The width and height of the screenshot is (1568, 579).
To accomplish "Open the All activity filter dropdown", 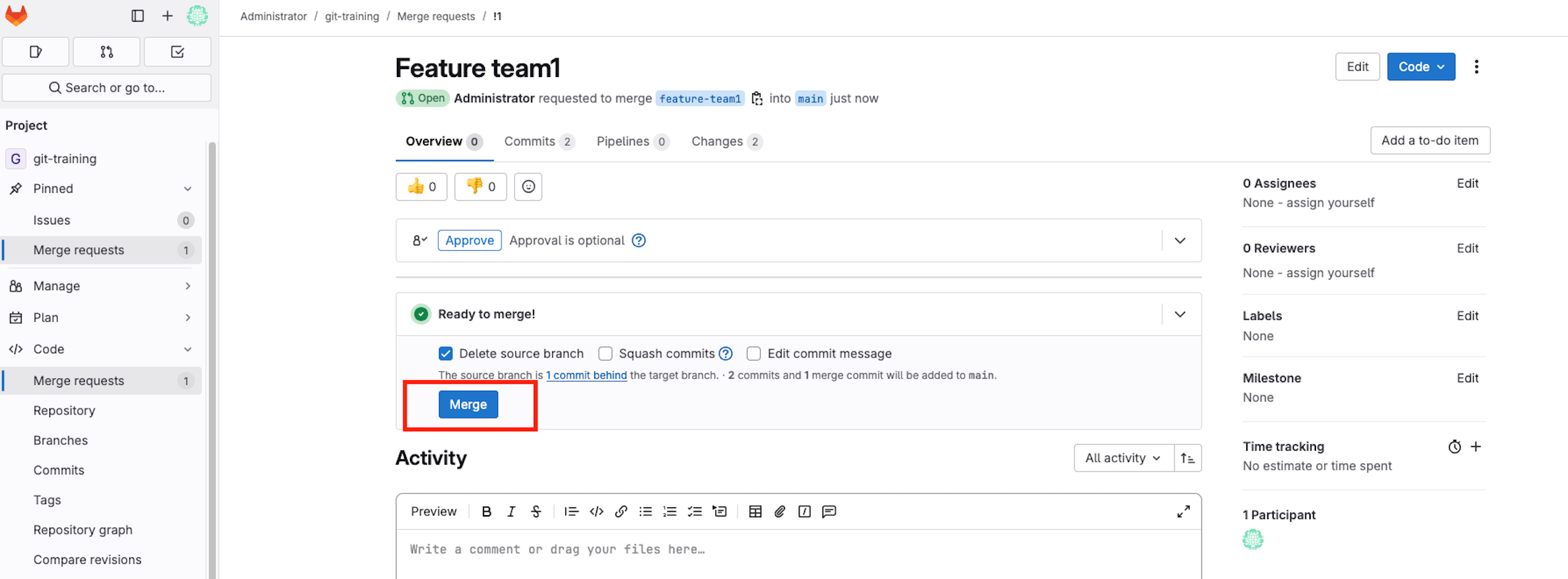I will coord(1123,458).
